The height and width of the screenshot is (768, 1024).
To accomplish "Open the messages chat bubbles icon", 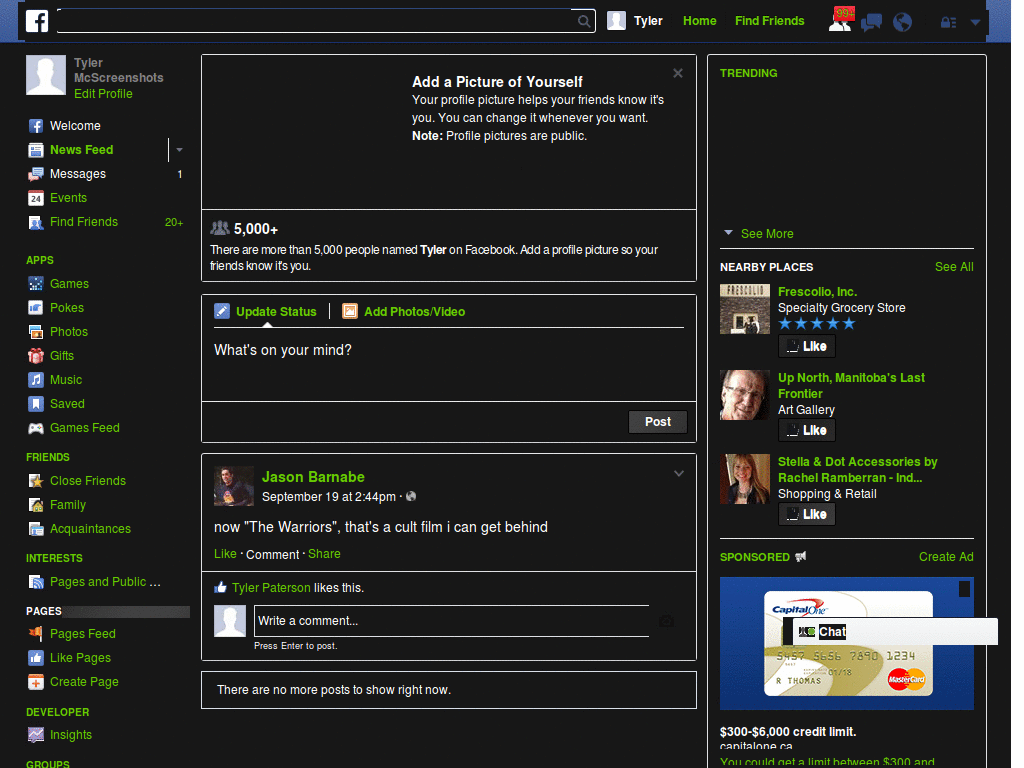I will [871, 22].
